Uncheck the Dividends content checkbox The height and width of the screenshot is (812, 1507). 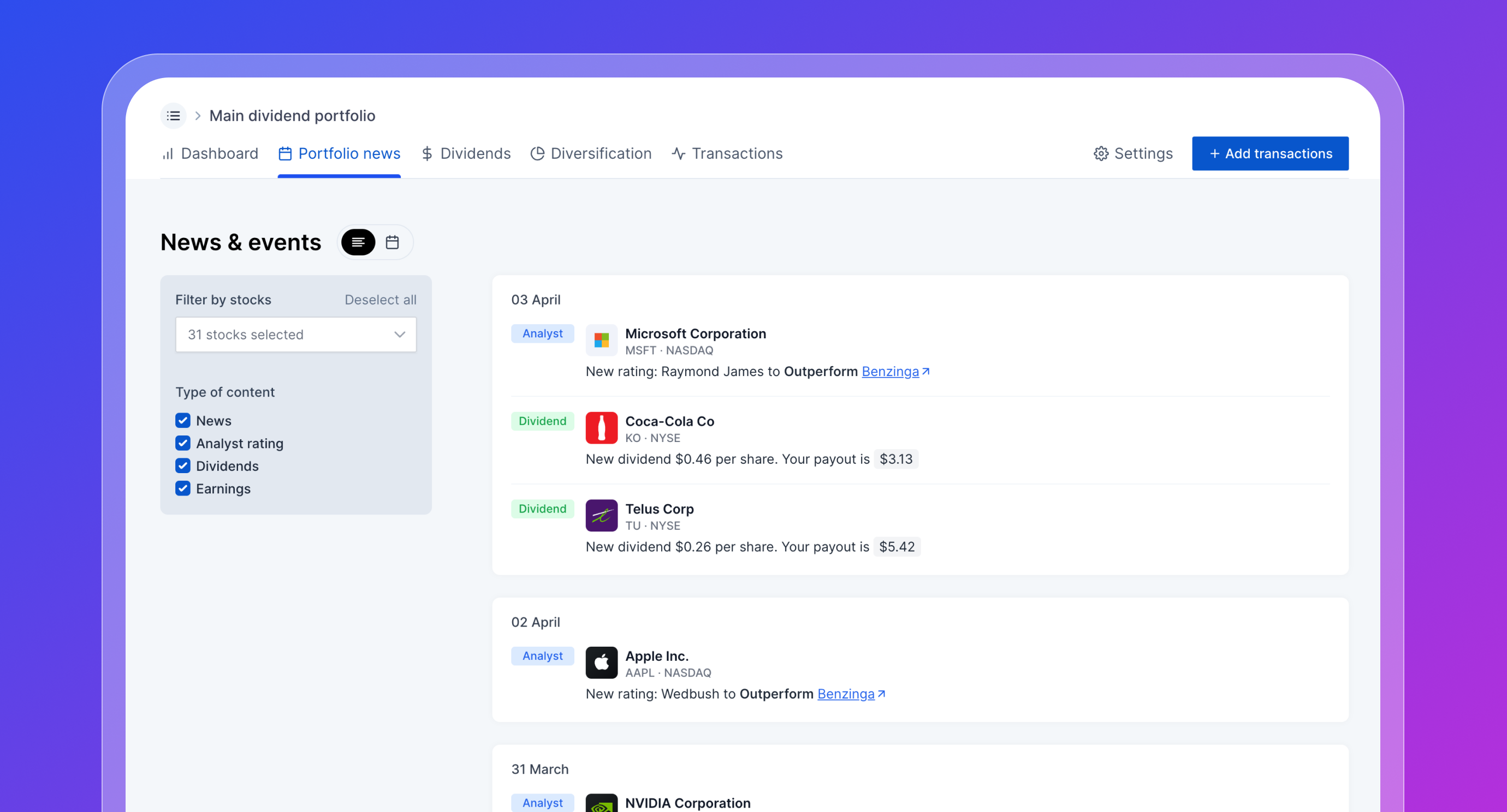[x=182, y=466]
